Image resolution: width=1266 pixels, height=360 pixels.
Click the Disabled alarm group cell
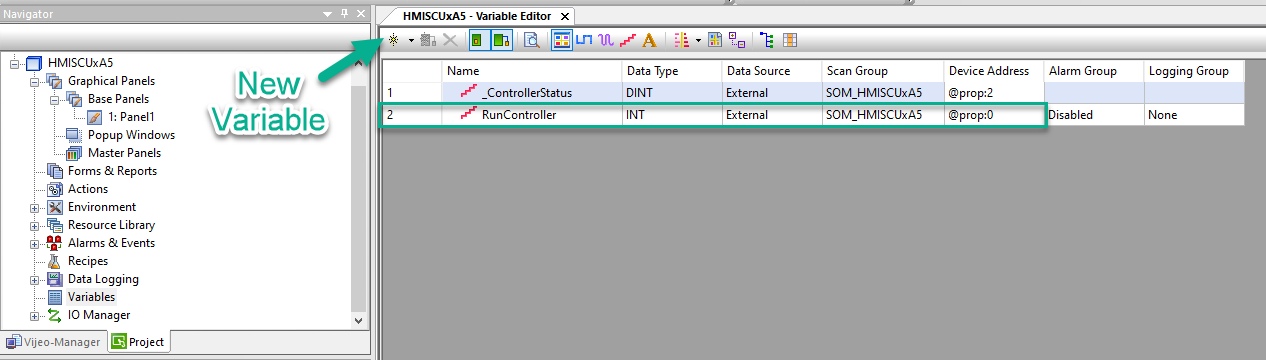1094,115
